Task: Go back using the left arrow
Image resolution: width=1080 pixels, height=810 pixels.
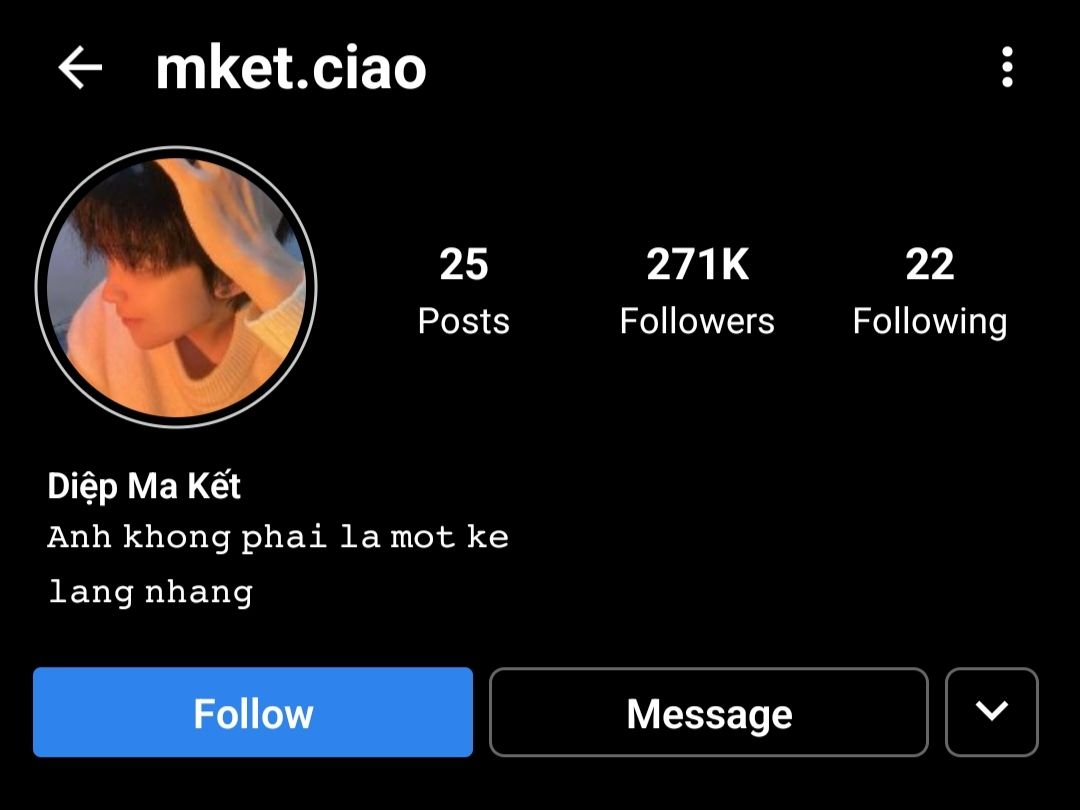Action: [80, 68]
